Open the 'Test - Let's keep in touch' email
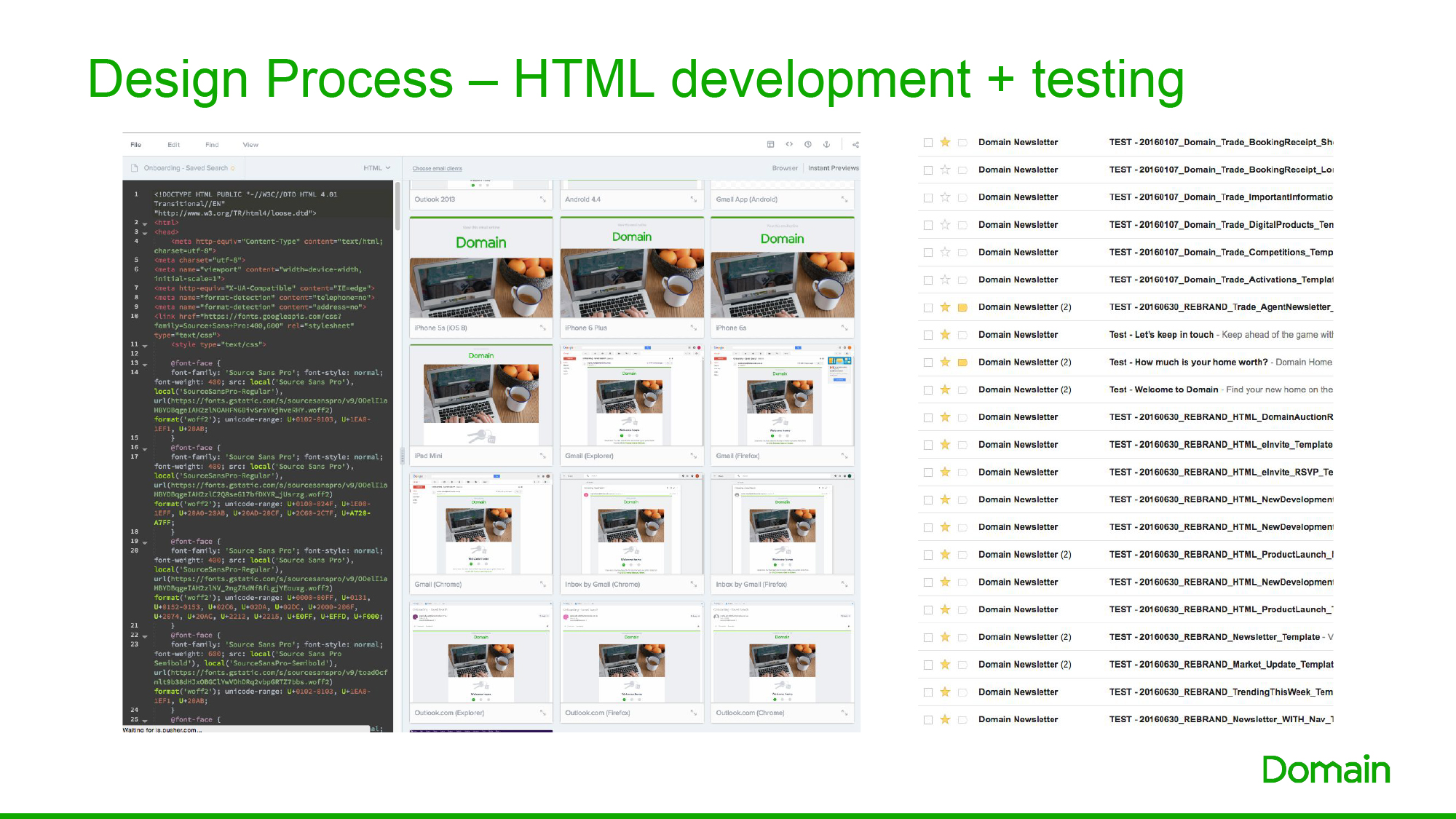The width and height of the screenshot is (1456, 819). coord(1126,335)
